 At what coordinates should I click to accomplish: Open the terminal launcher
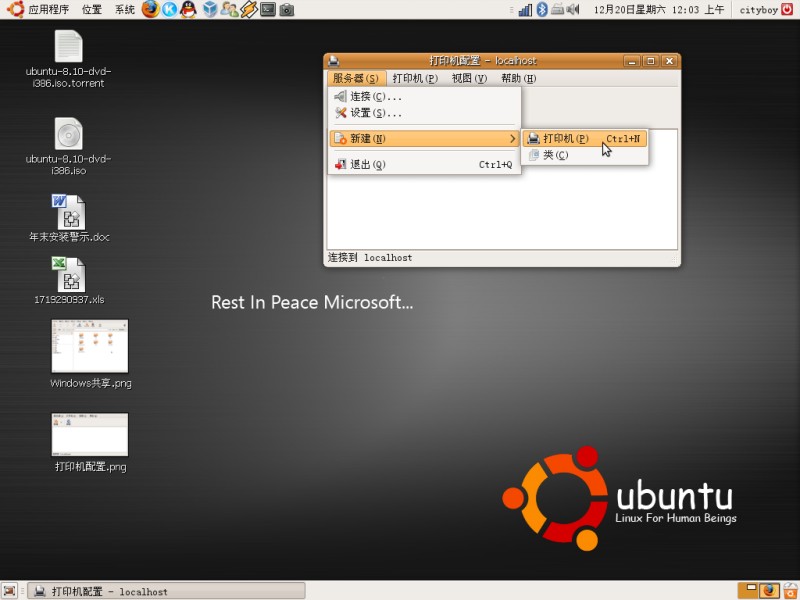coord(268,9)
